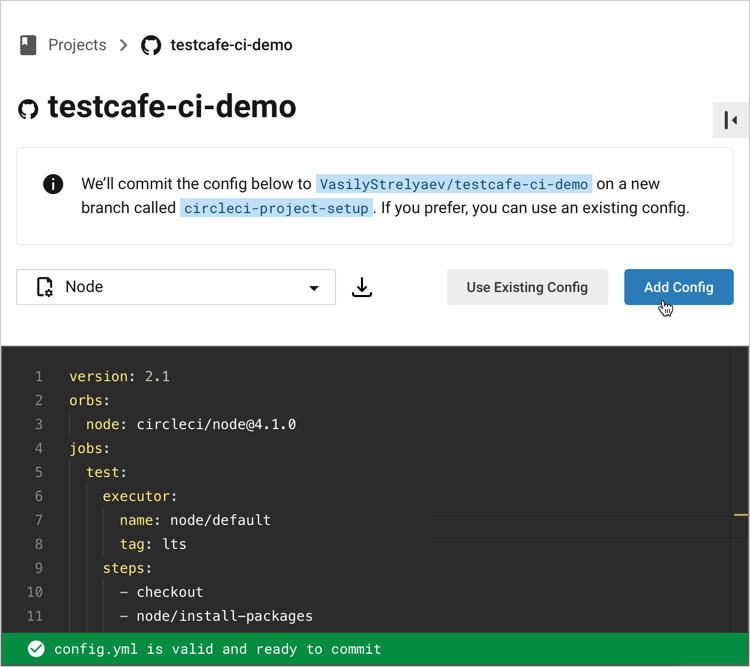Click the green checkmark validation icon
The height and width of the screenshot is (667, 750).
click(x=36, y=649)
